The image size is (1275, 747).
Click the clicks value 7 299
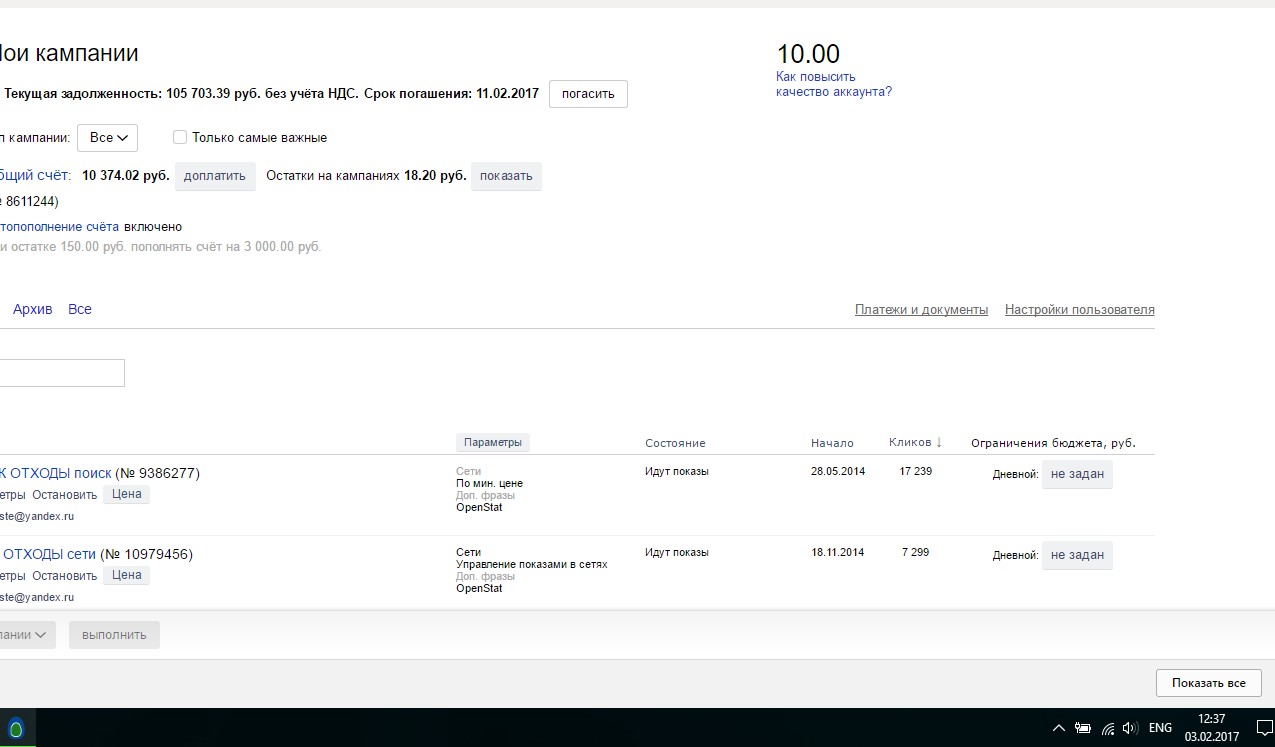(x=916, y=552)
